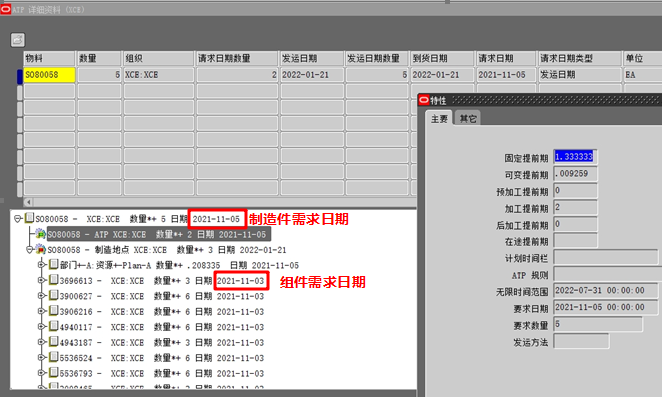
Task: Click the empty 在途提前期 field
Action: point(575,241)
